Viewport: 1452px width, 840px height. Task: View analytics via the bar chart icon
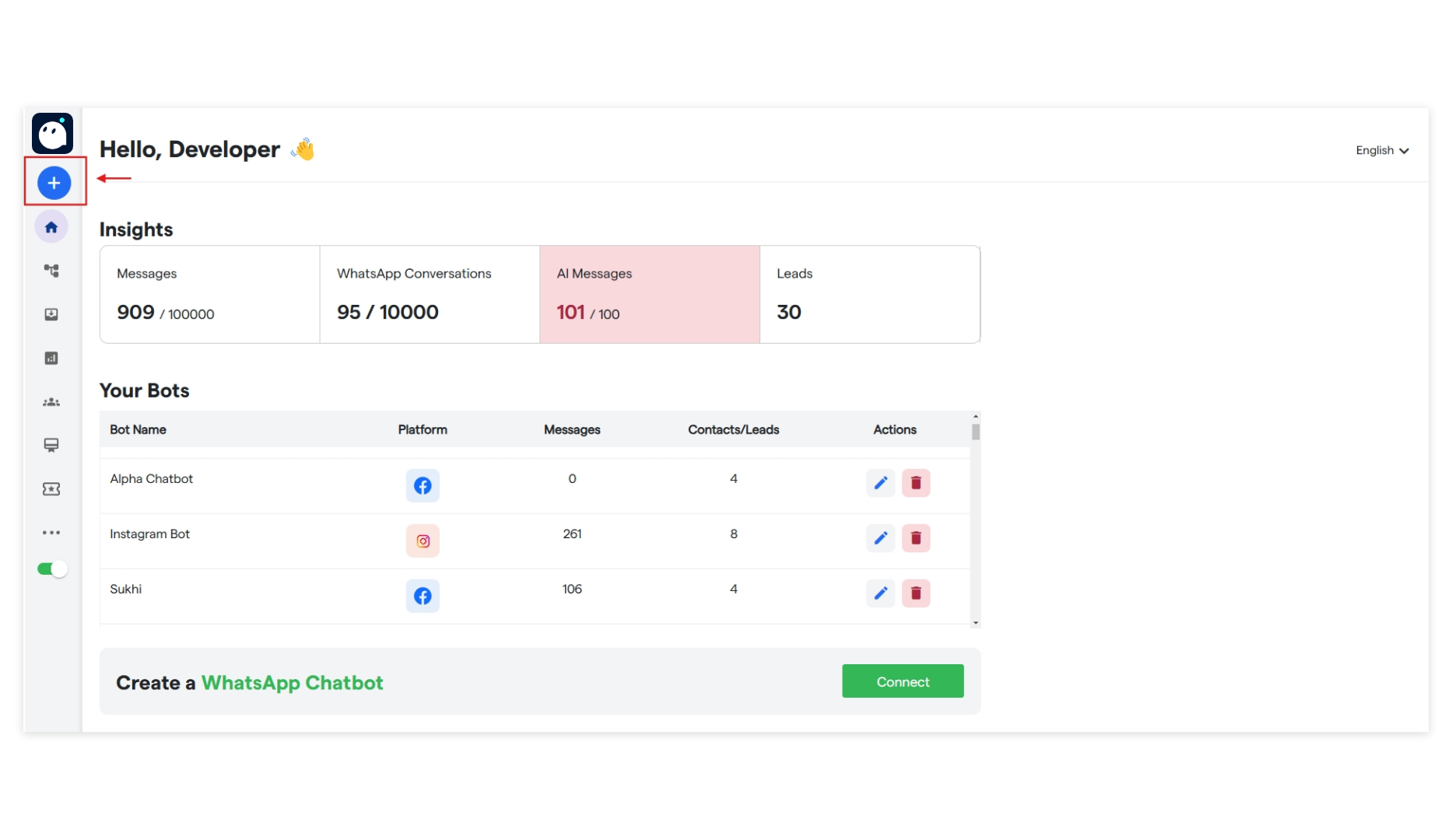pos(51,358)
